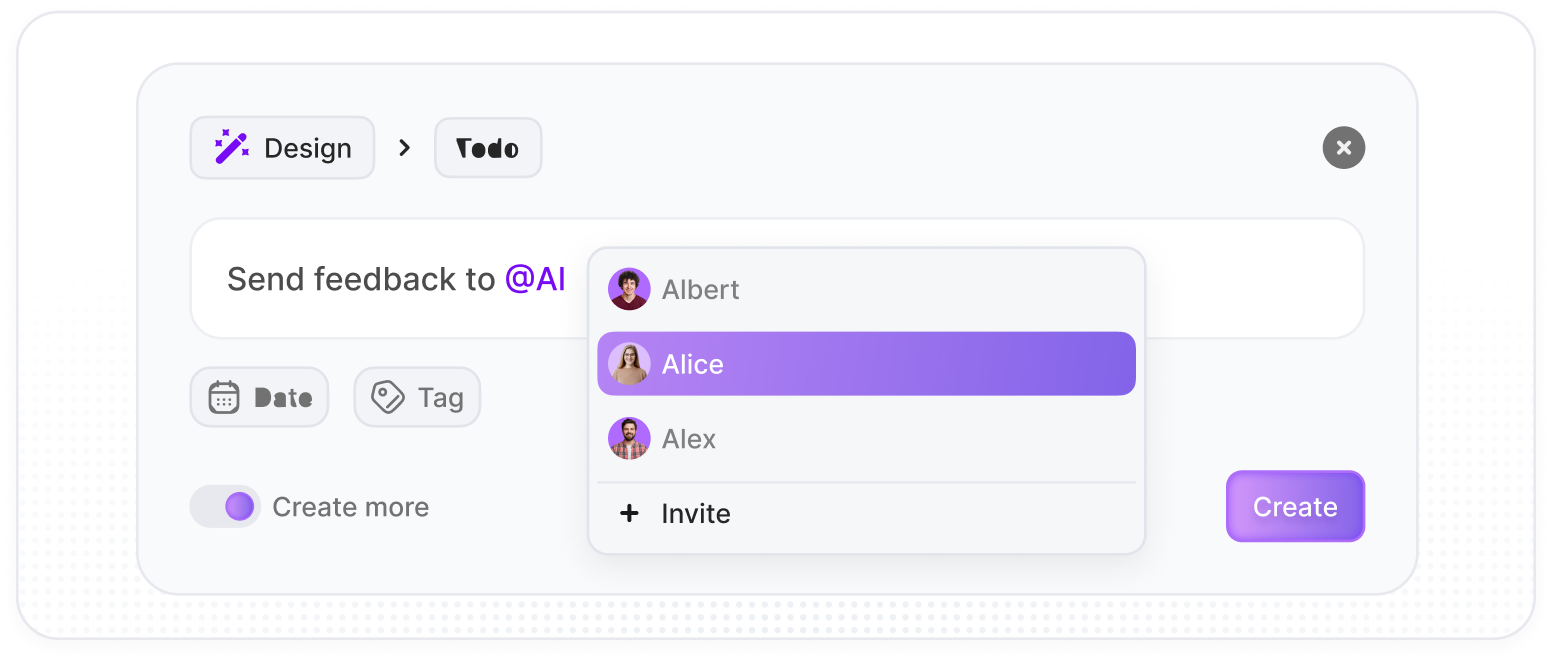The width and height of the screenshot is (1553, 662).
Task: Open the Todo status selector
Action: tap(488, 148)
